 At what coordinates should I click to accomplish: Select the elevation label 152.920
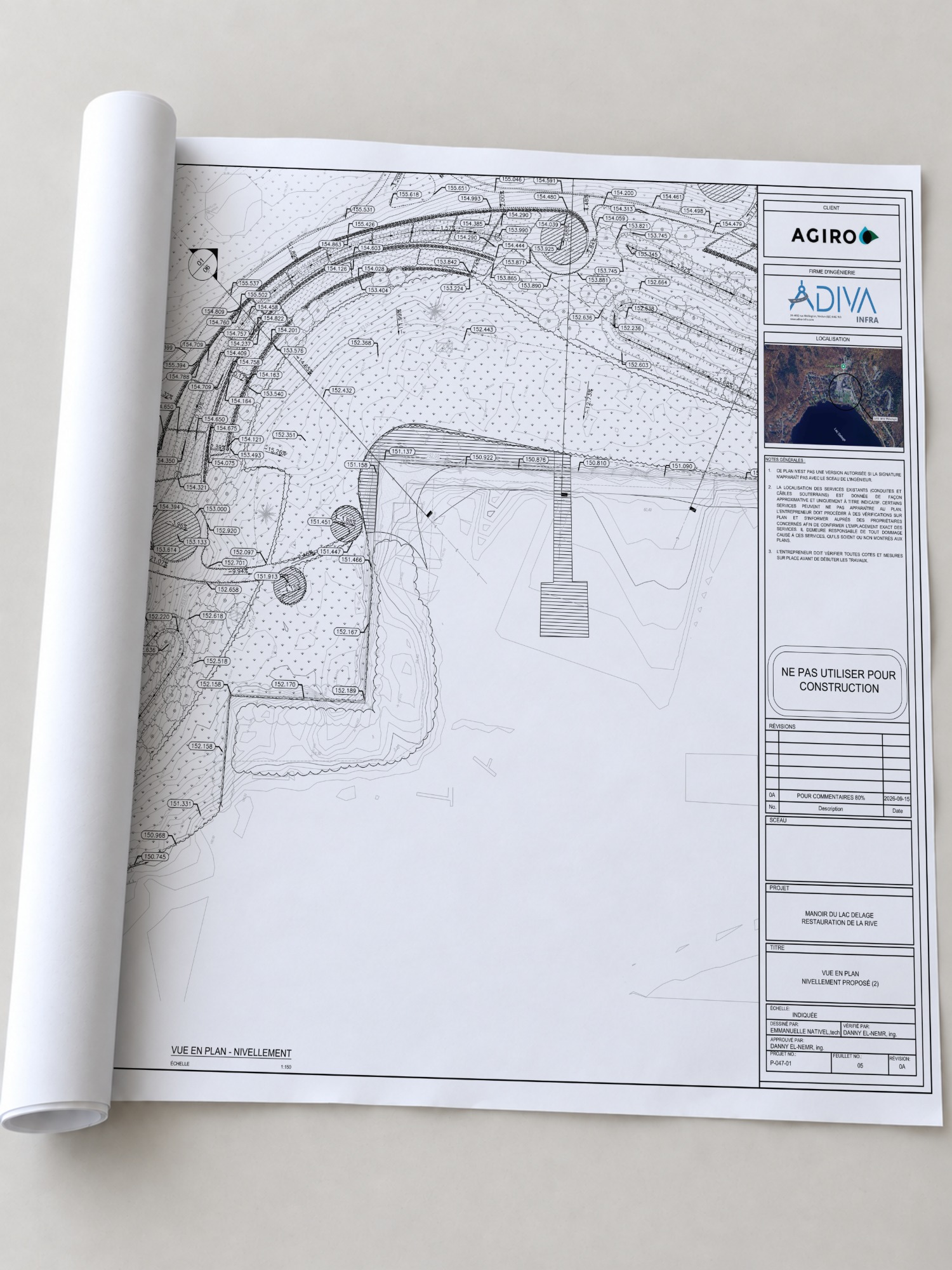coord(226,531)
